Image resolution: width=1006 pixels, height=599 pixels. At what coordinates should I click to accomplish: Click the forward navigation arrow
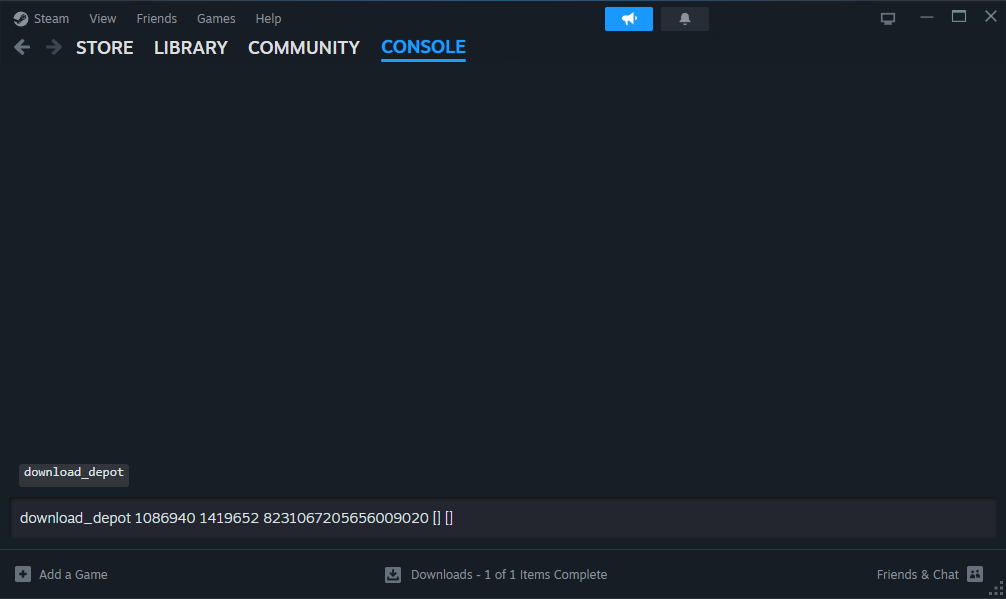pos(53,46)
